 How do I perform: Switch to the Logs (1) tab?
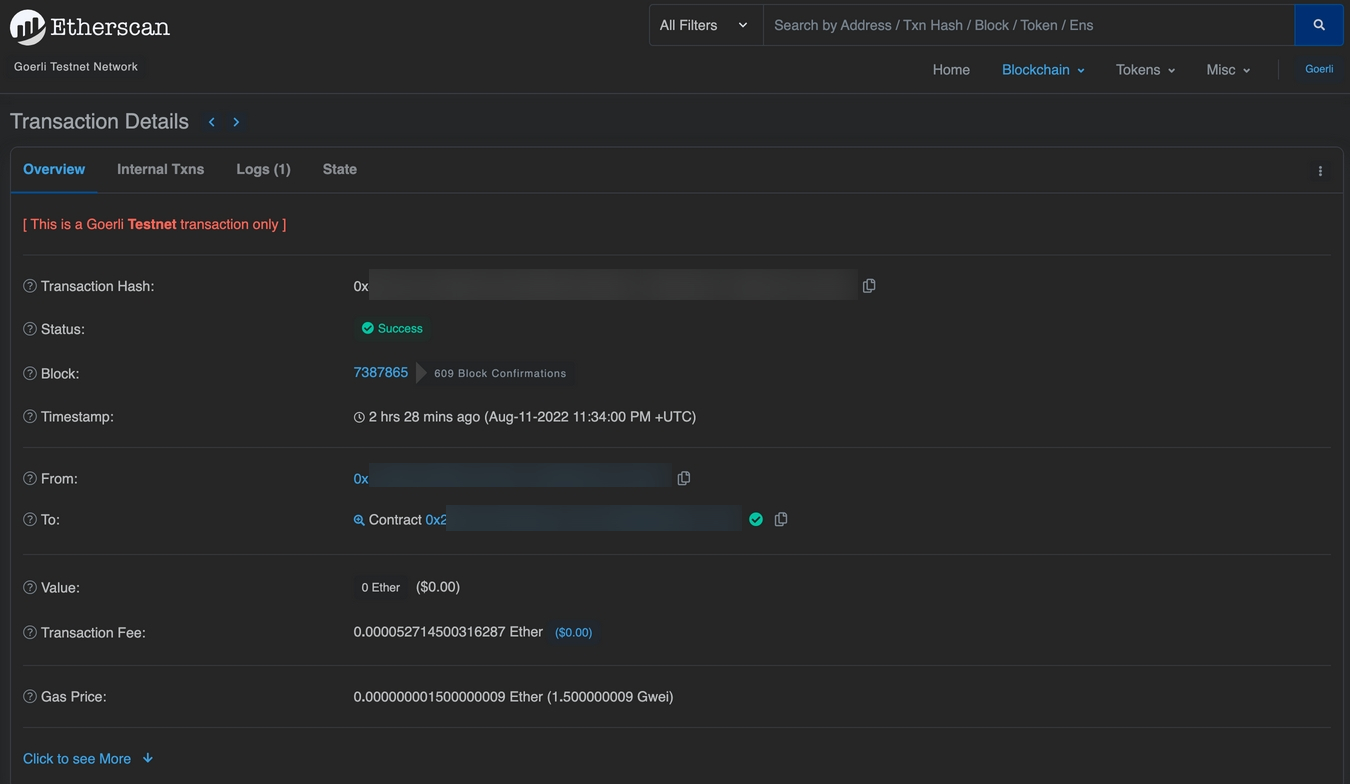pos(264,169)
